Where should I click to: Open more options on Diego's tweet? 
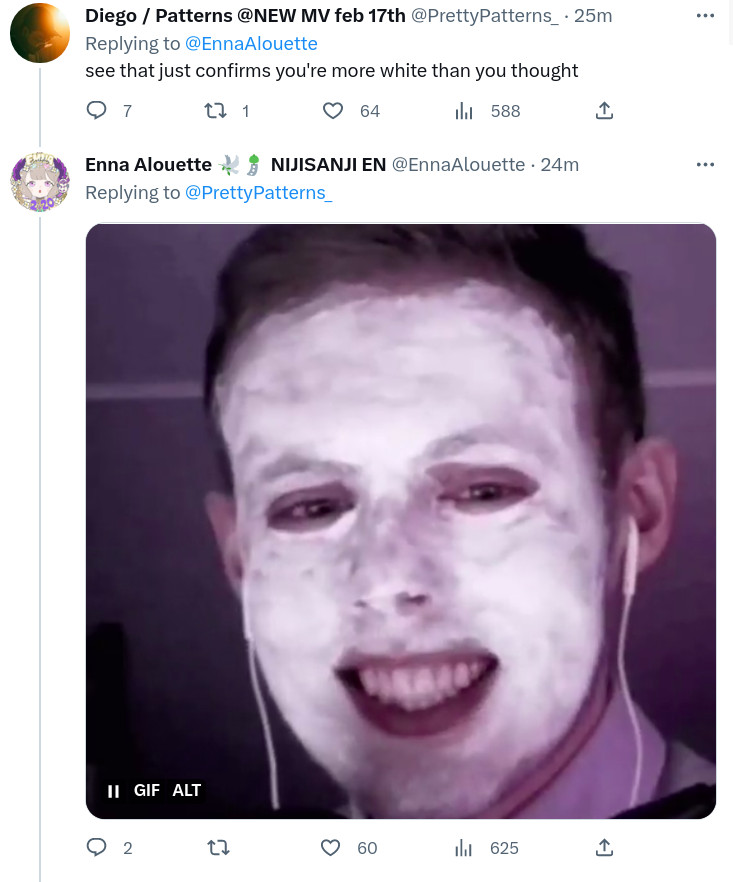click(705, 16)
